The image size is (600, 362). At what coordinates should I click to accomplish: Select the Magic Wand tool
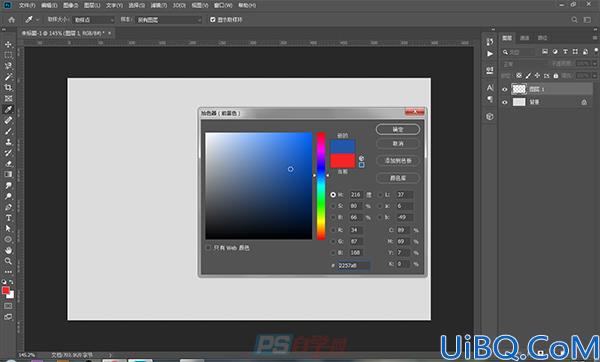tap(8, 77)
